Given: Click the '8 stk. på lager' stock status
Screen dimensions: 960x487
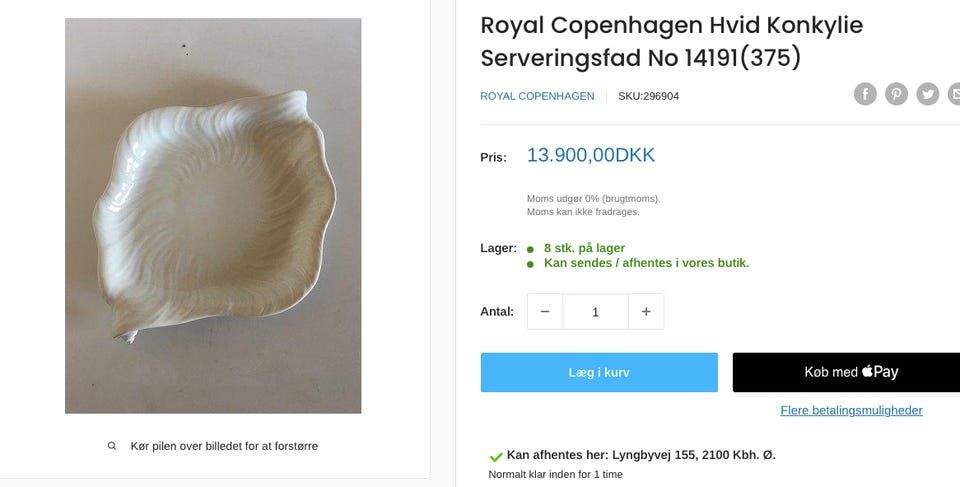Looking at the screenshot, I should point(584,248).
